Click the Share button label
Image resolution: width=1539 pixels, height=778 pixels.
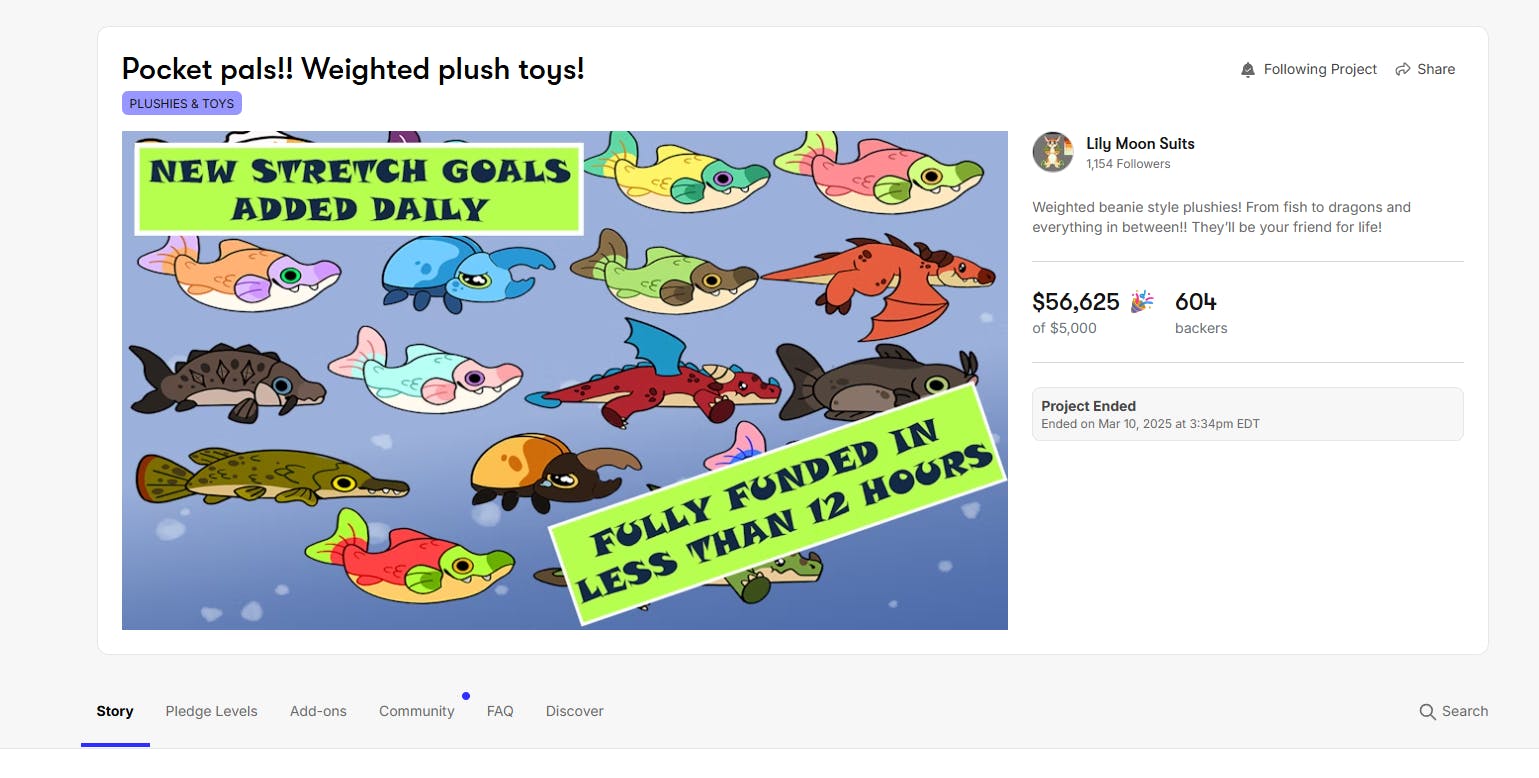click(x=1435, y=69)
